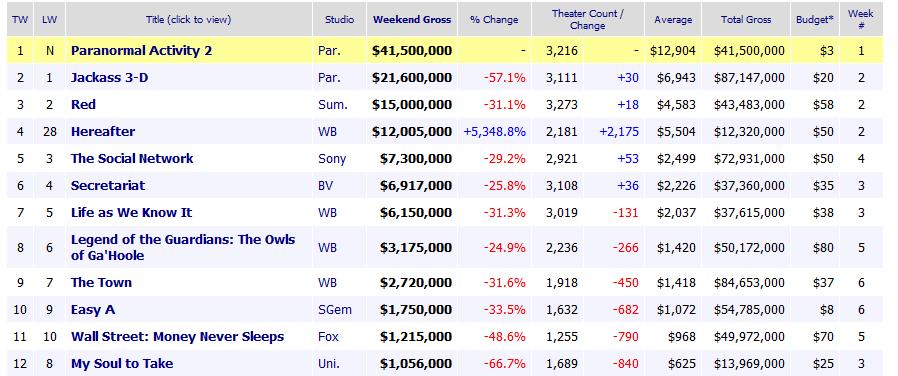The height and width of the screenshot is (376, 898).
Task: Sort by Budget column header
Action: click(814, 19)
